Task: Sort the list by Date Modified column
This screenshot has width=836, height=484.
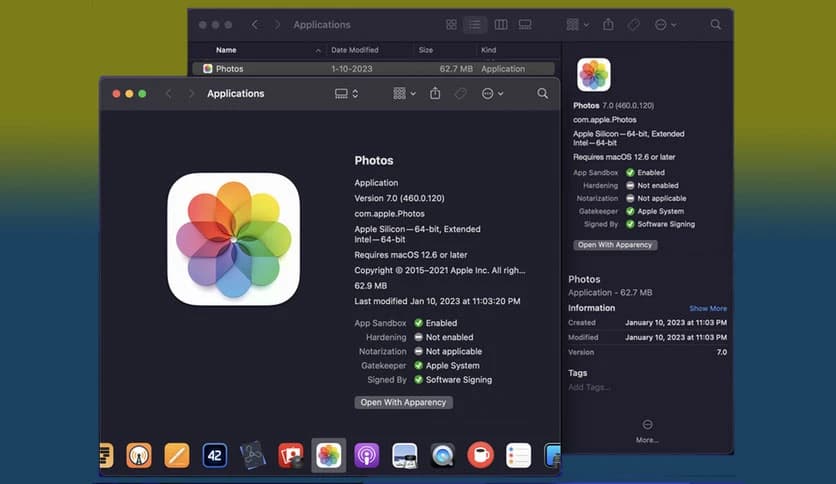Action: 355,50
